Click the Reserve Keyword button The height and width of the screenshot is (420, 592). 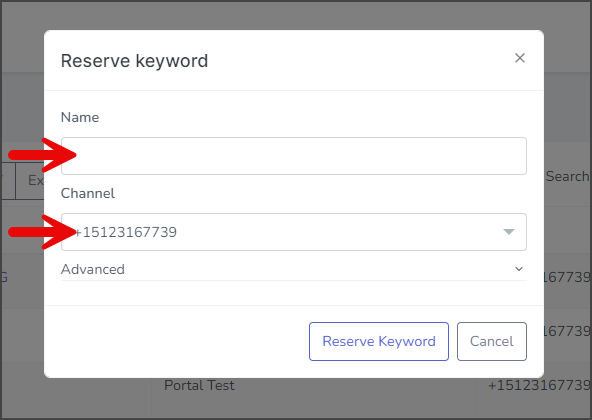click(379, 341)
